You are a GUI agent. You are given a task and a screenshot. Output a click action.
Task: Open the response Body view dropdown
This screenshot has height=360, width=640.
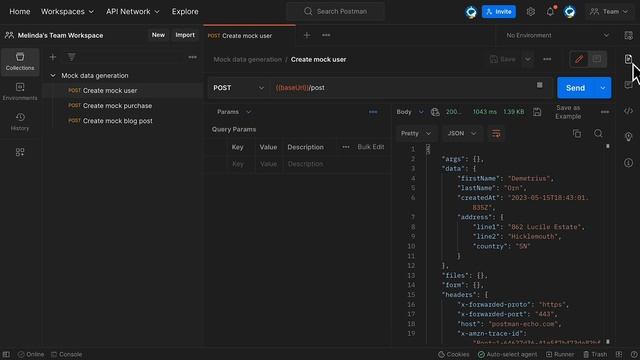[x=410, y=112]
